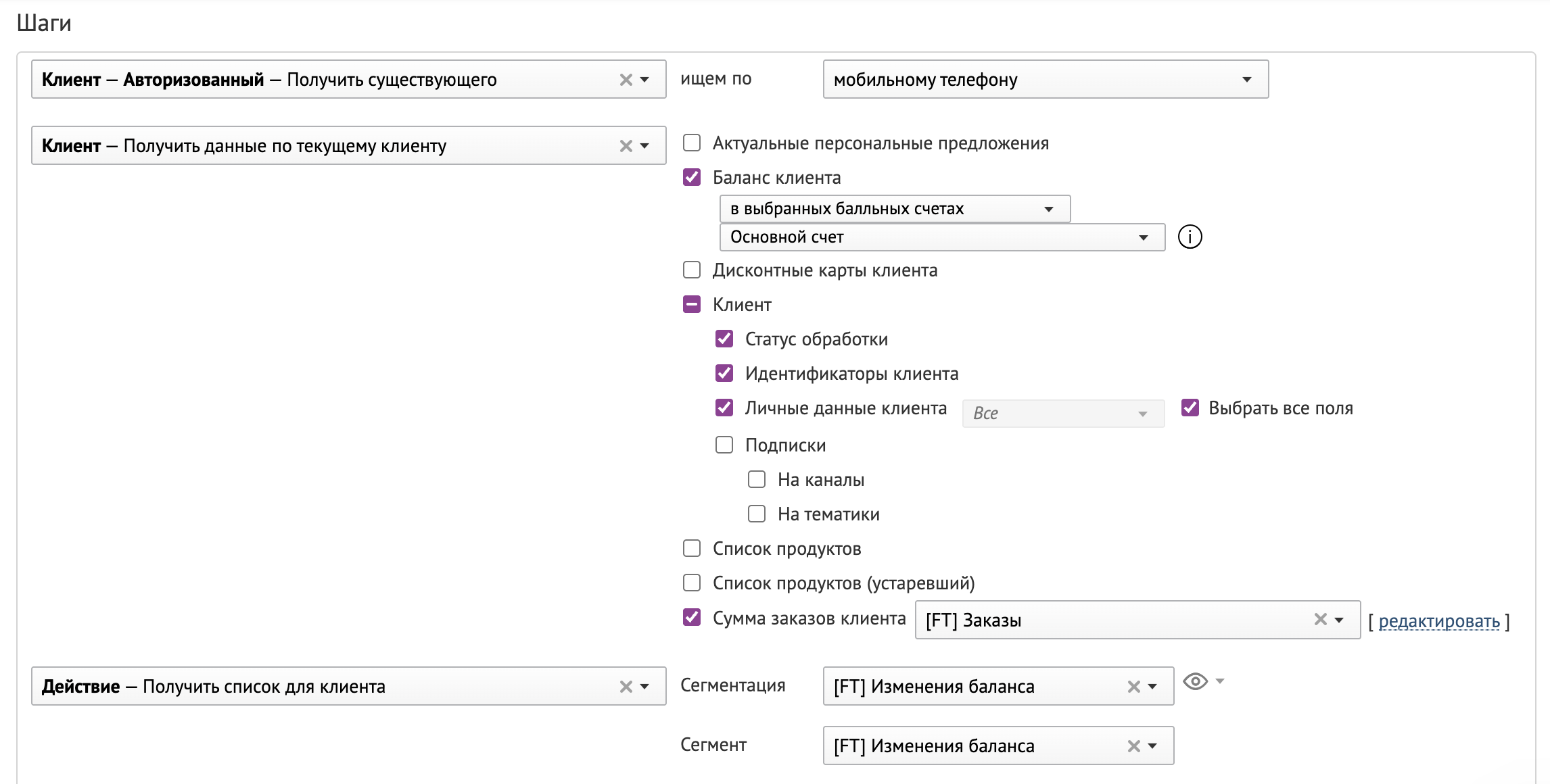The image size is (1550, 784).
Task: Check the «Подписки» checkbox
Action: (724, 445)
